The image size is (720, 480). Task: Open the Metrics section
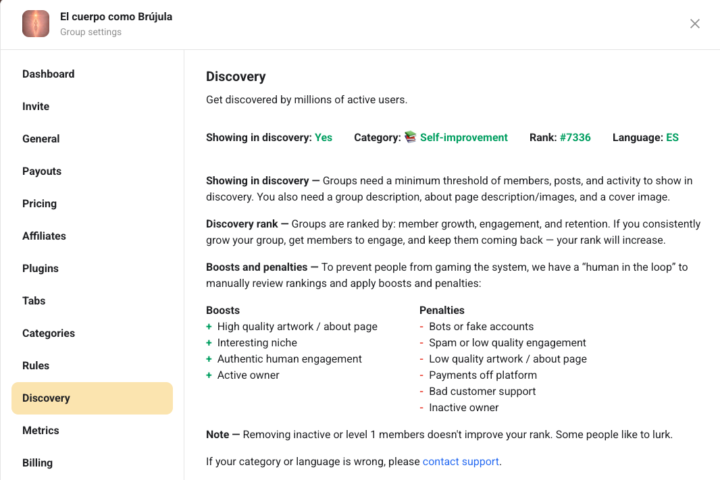pyautogui.click(x=41, y=430)
